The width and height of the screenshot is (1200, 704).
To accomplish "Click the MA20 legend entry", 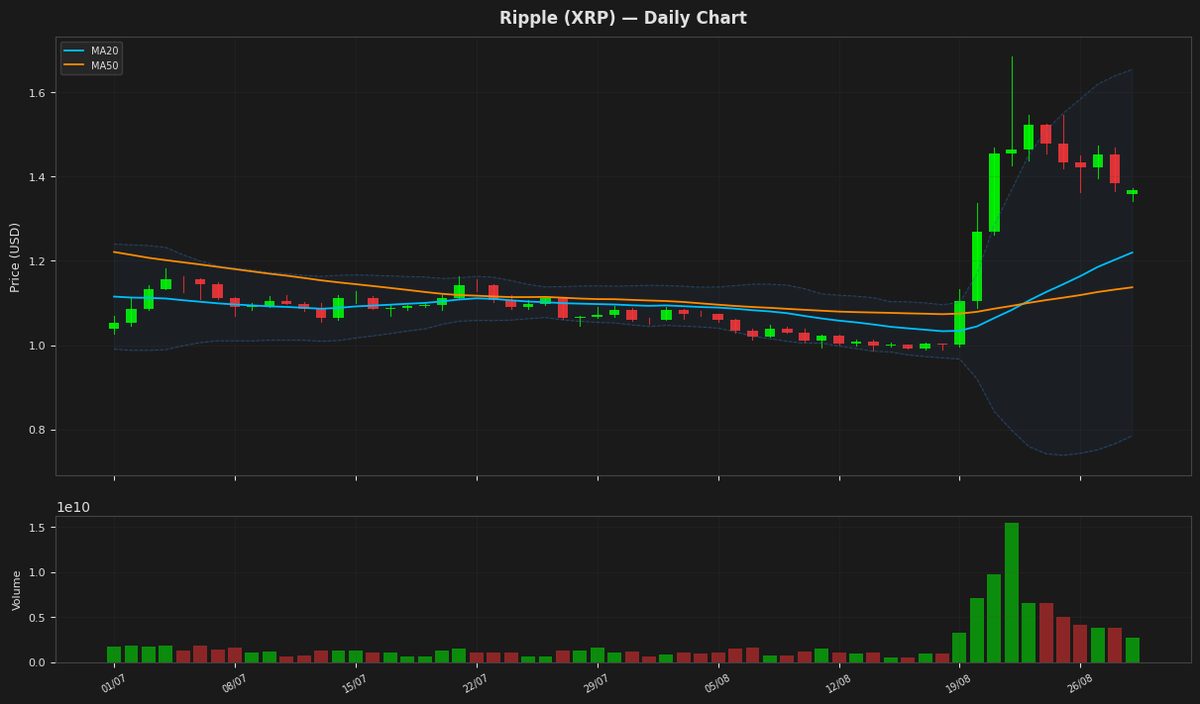I will pos(91,51).
